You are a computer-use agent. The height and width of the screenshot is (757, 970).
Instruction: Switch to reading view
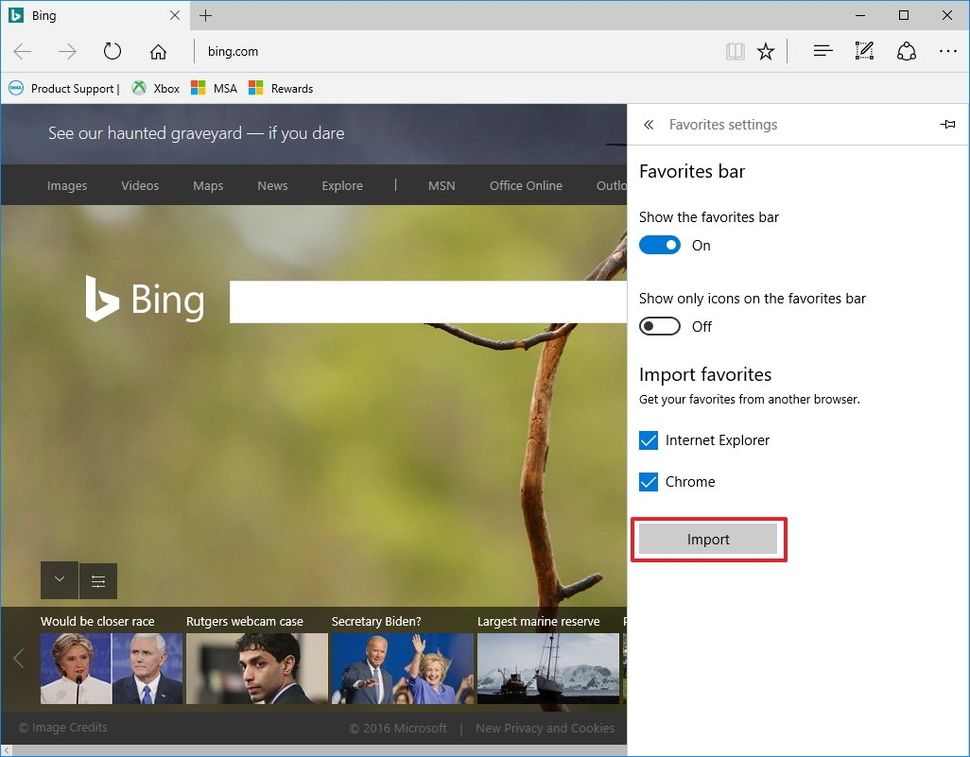pyautogui.click(x=735, y=50)
